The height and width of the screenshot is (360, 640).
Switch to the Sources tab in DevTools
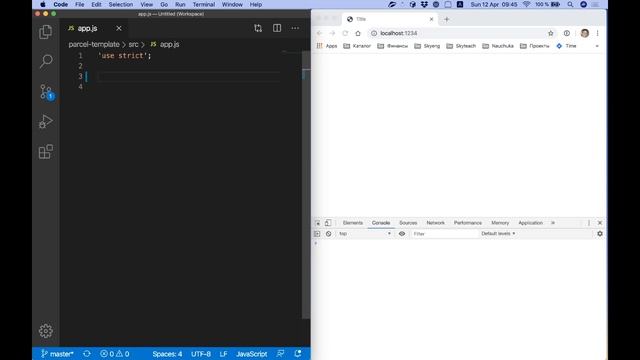pos(408,223)
